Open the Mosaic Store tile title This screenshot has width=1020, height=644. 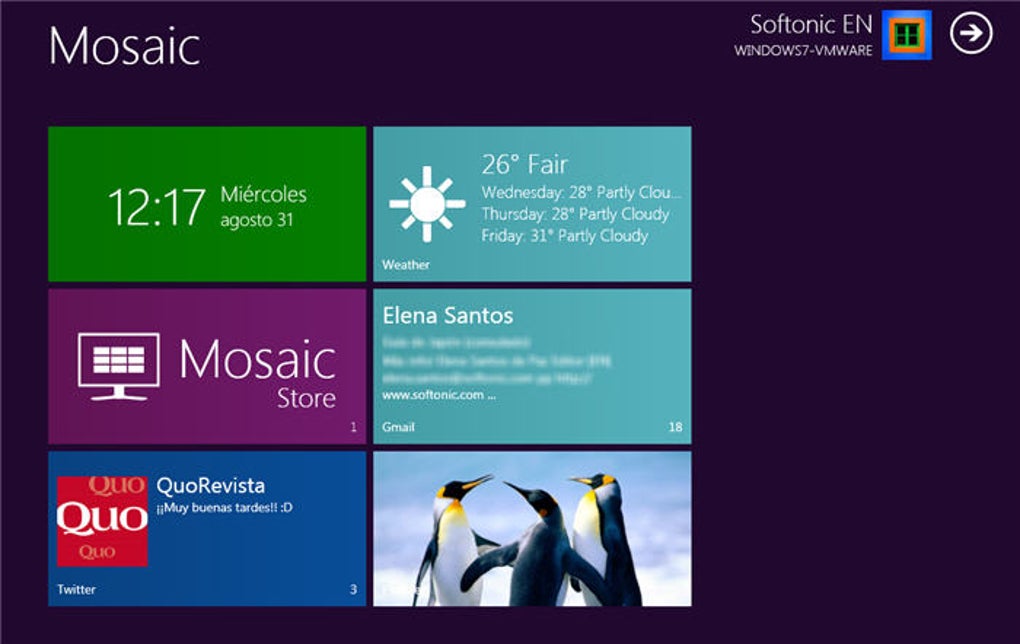click(258, 373)
